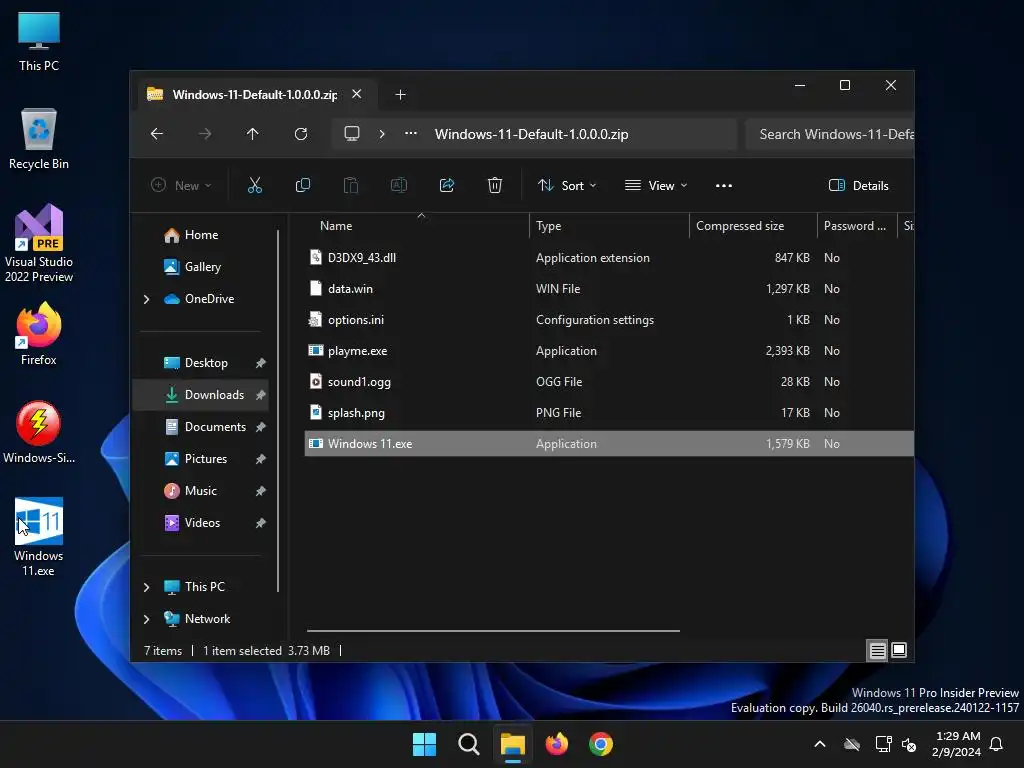1024x768 pixels.
Task: Open Firefox from the taskbar
Action: coord(556,744)
